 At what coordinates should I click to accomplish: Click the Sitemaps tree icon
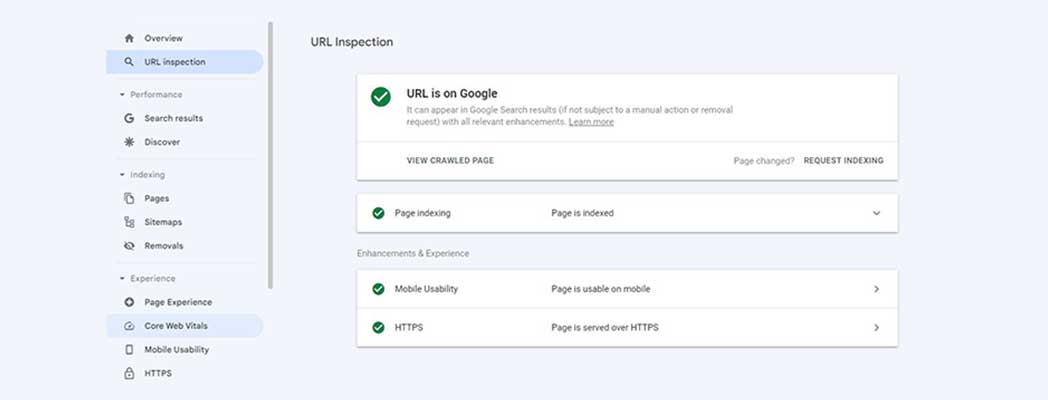(129, 222)
